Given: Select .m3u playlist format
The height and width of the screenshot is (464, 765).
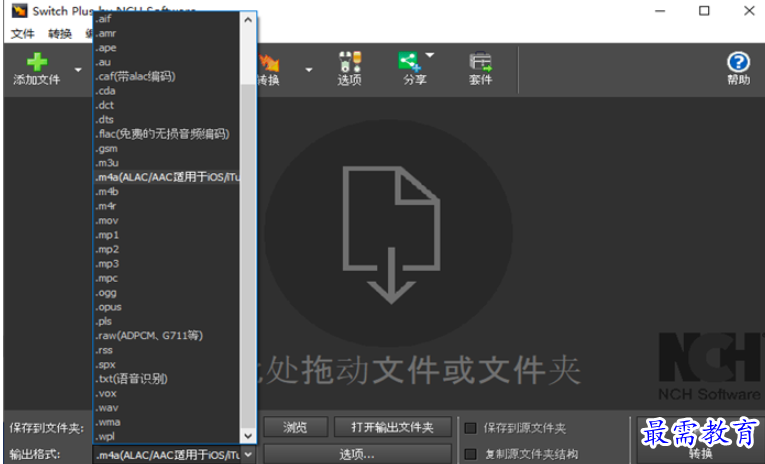Looking at the screenshot, I should coord(166,163).
